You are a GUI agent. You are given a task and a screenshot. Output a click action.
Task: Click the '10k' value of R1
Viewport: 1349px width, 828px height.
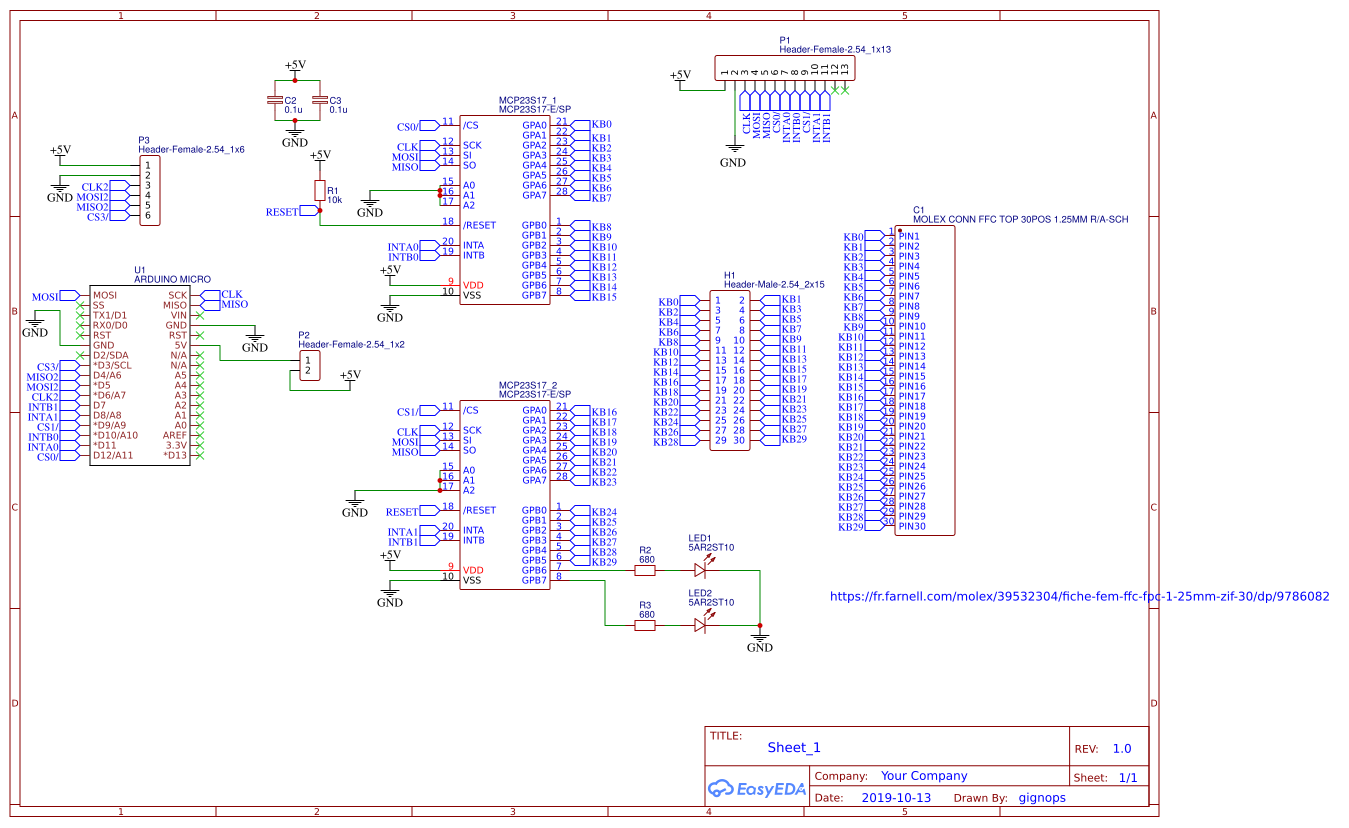pos(336,199)
